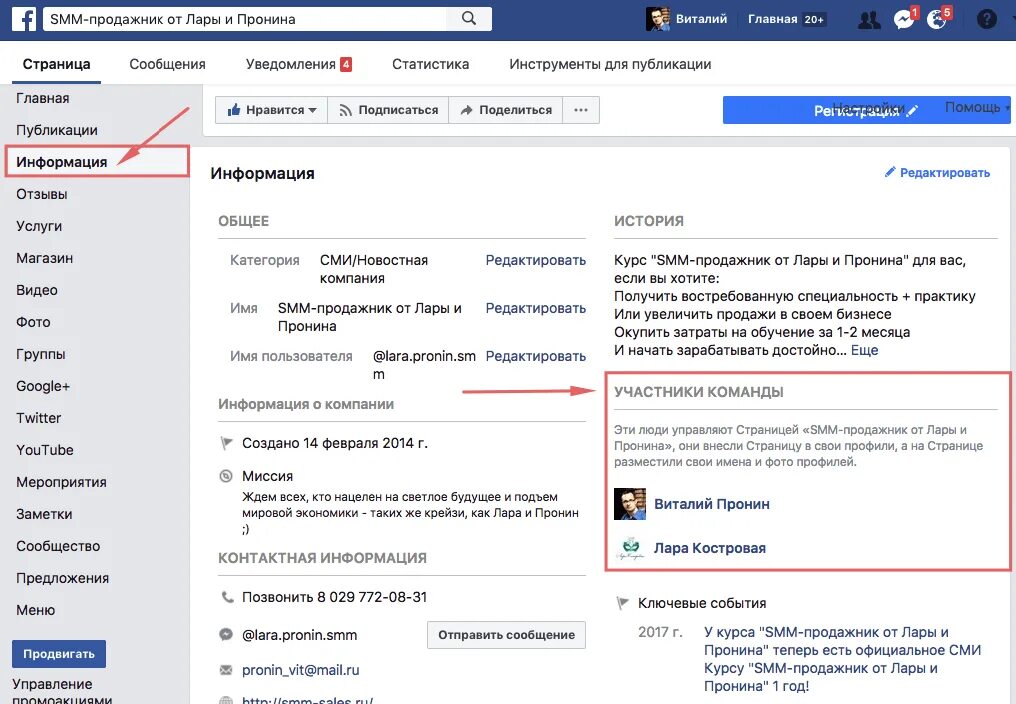Screen dimensions: 1016x704
Task: Edit the Имя пользователя row
Action: [536, 356]
